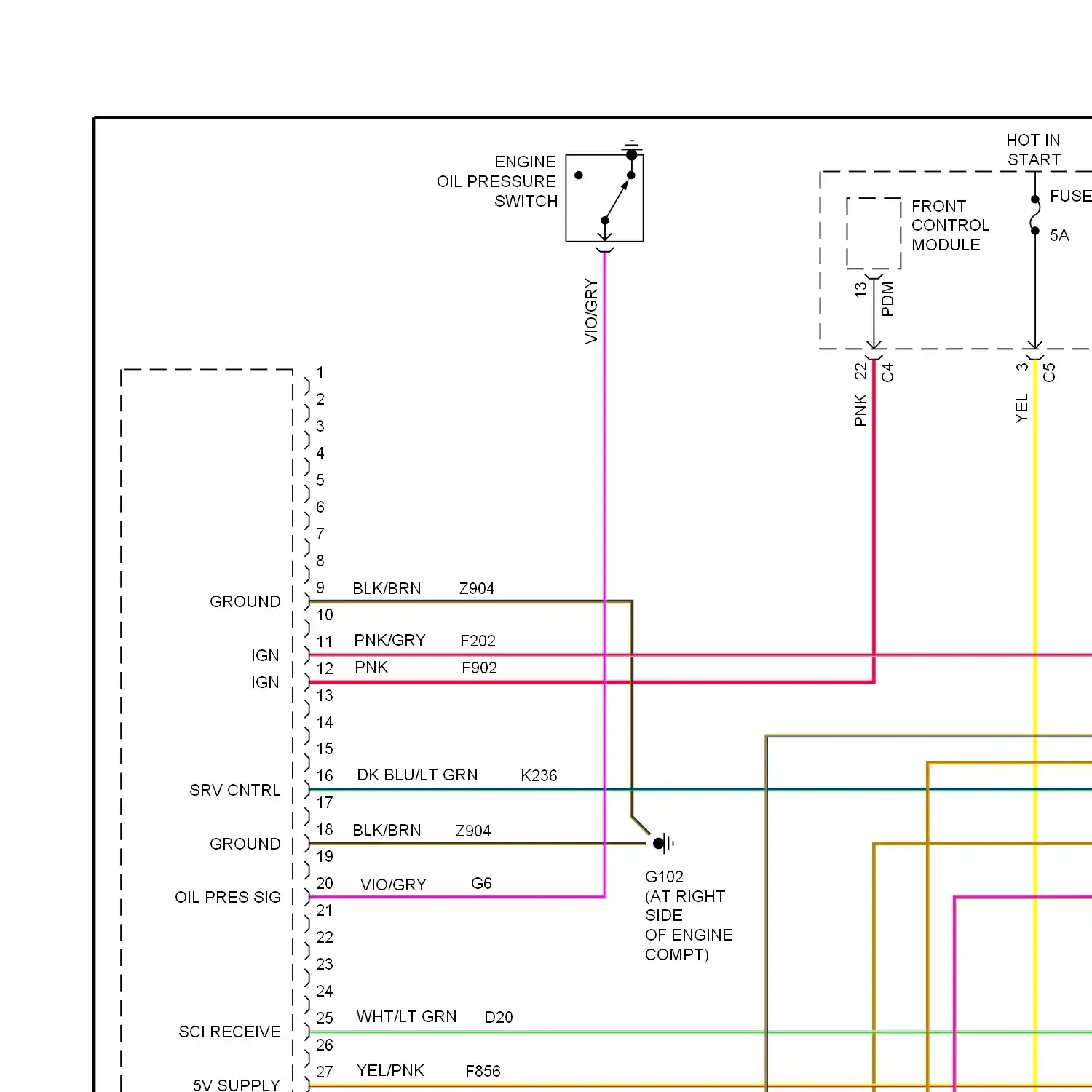Image resolution: width=1092 pixels, height=1092 pixels.
Task: Click the BLK/BRN label on pin 9
Action: pyautogui.click(x=387, y=588)
